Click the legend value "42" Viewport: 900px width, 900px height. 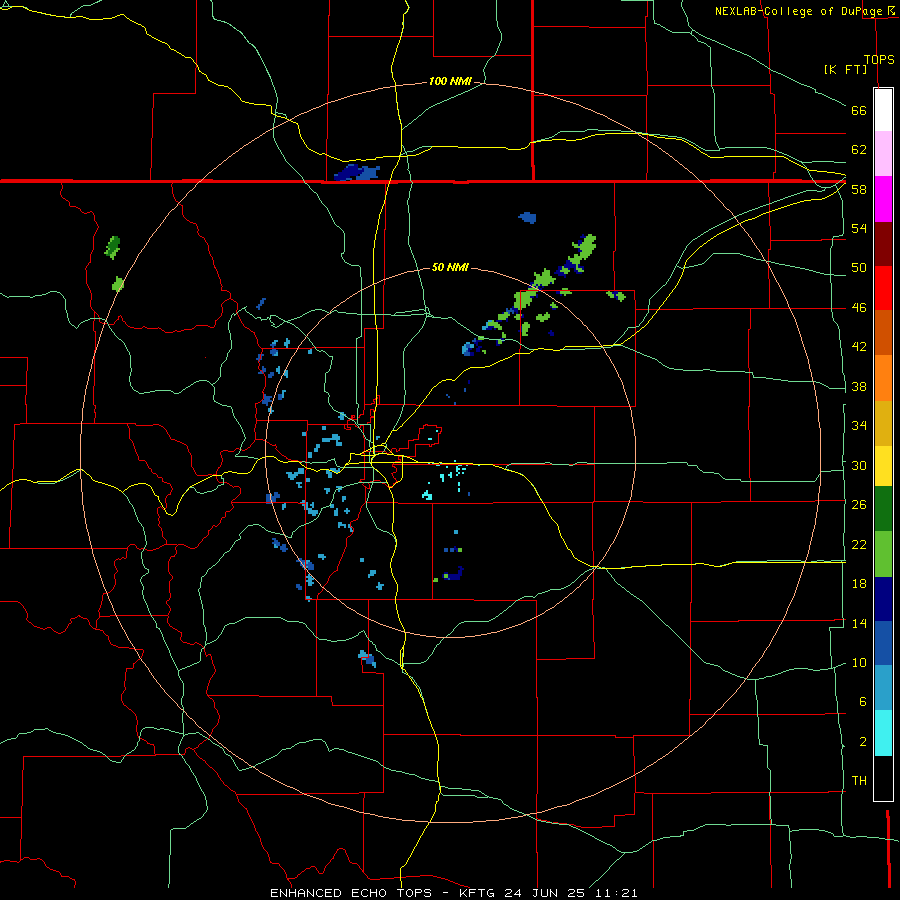coord(859,347)
